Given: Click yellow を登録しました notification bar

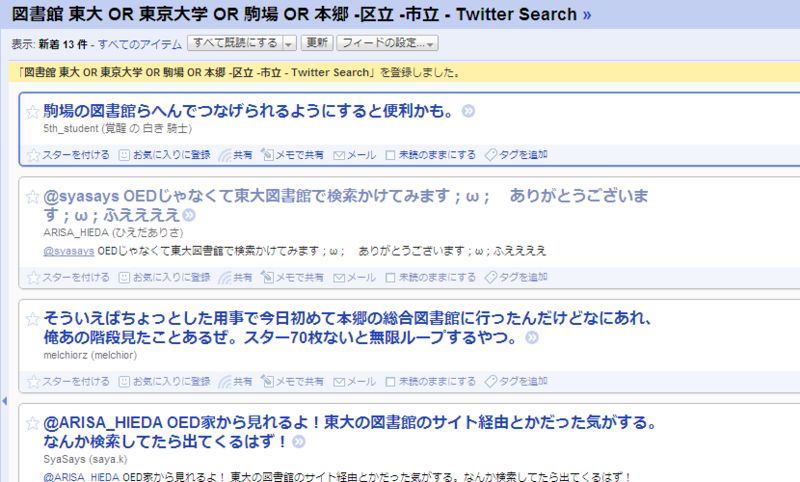Looking at the screenshot, I should click(404, 72).
